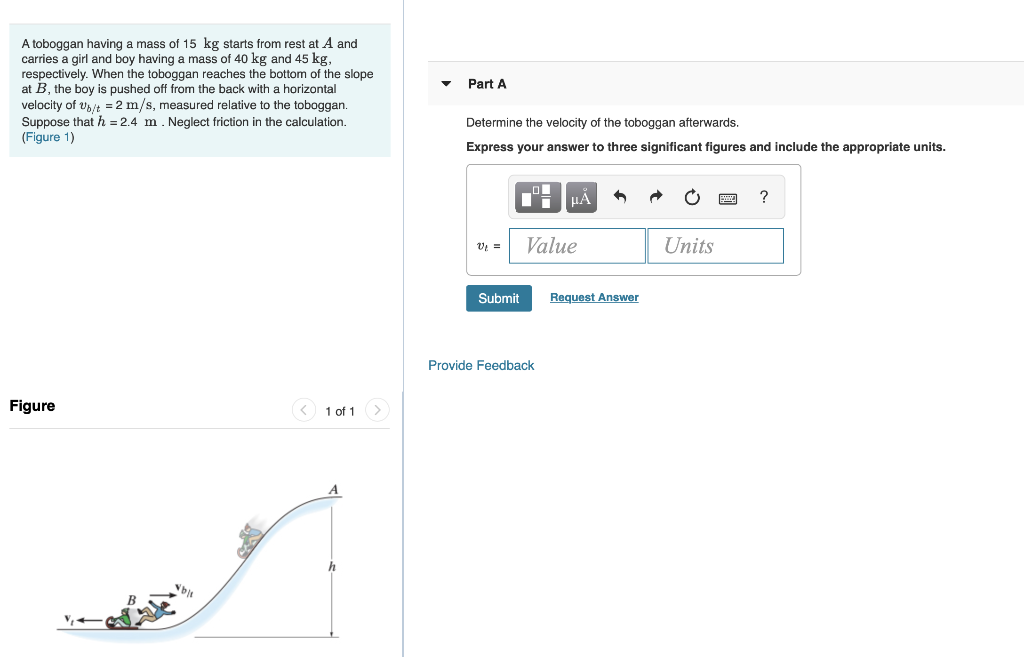Image resolution: width=1024 pixels, height=657 pixels.
Task: Click the help question mark icon
Action: point(763,197)
